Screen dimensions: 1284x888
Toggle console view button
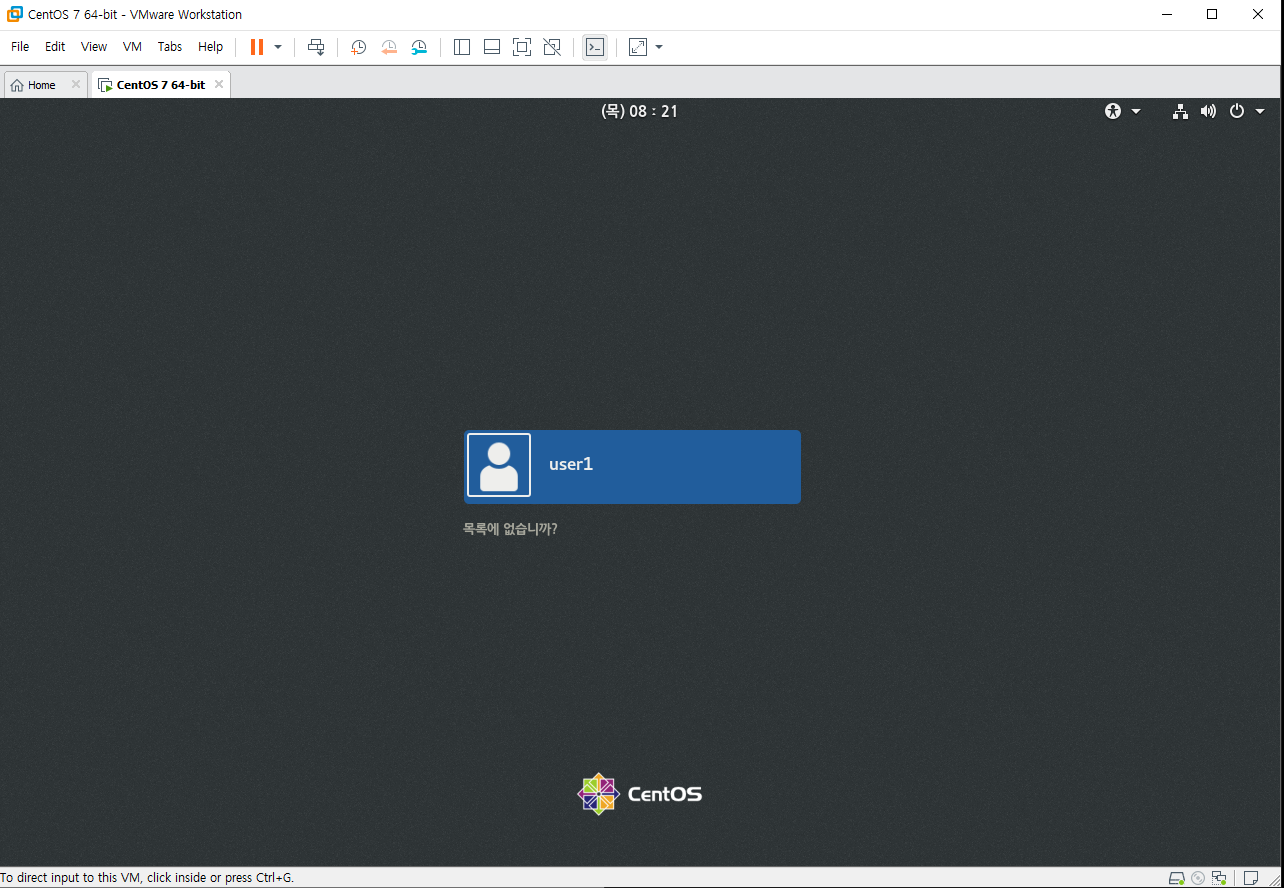coord(595,47)
